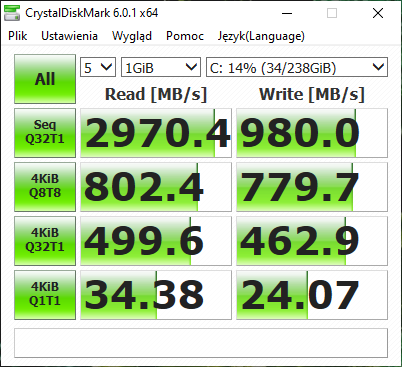Expand the test count dropdown showing 5
The height and width of the screenshot is (367, 402).
(x=98, y=67)
